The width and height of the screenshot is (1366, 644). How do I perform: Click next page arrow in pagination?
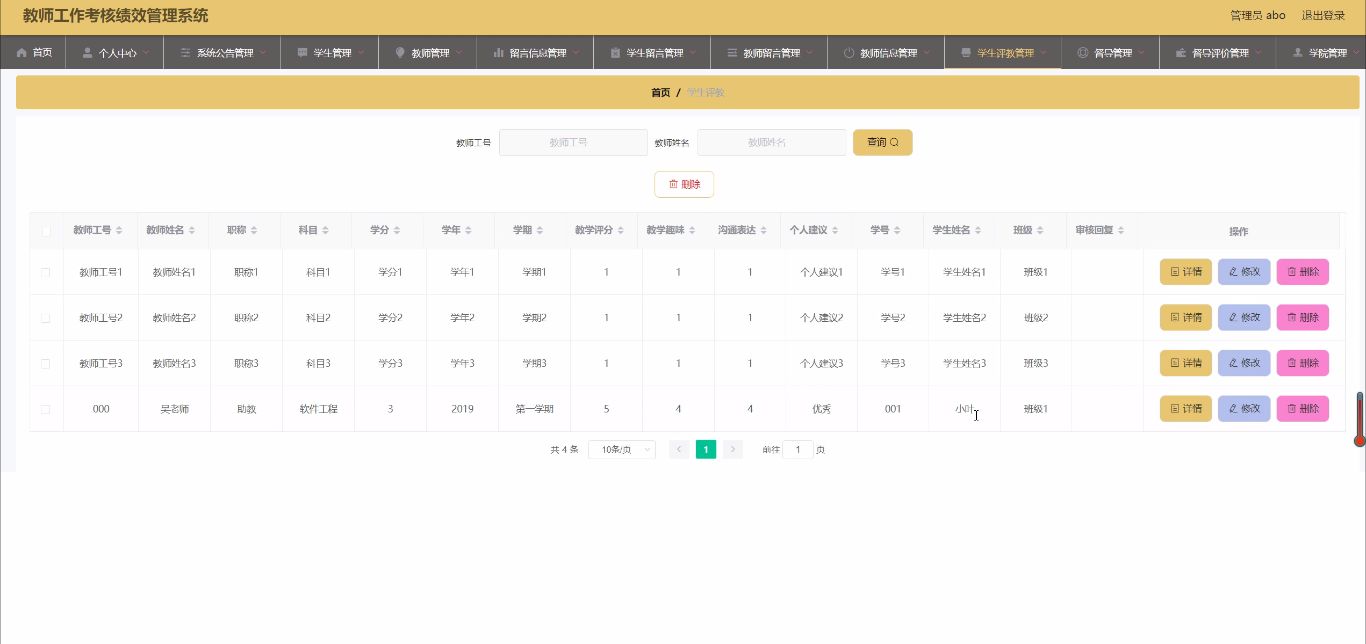coord(733,450)
